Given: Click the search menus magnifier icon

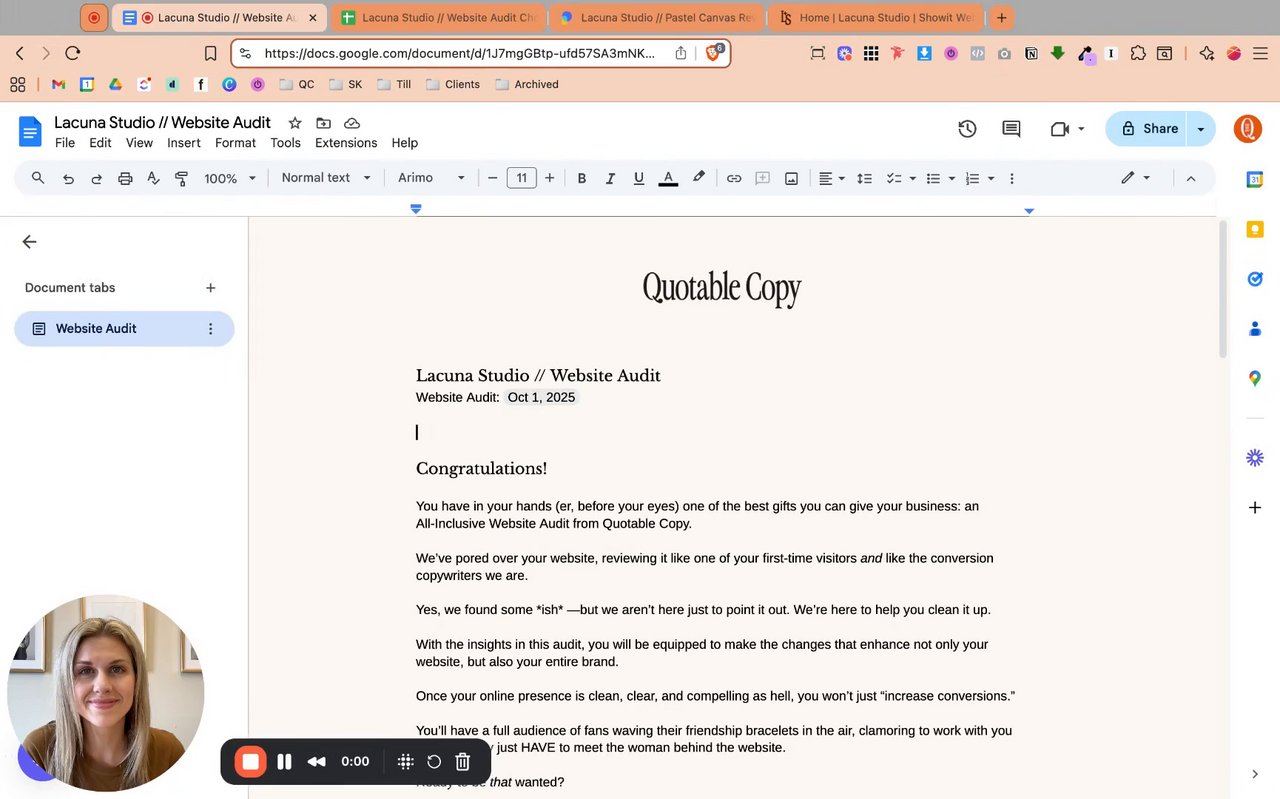Looking at the screenshot, I should pyautogui.click(x=38, y=178).
